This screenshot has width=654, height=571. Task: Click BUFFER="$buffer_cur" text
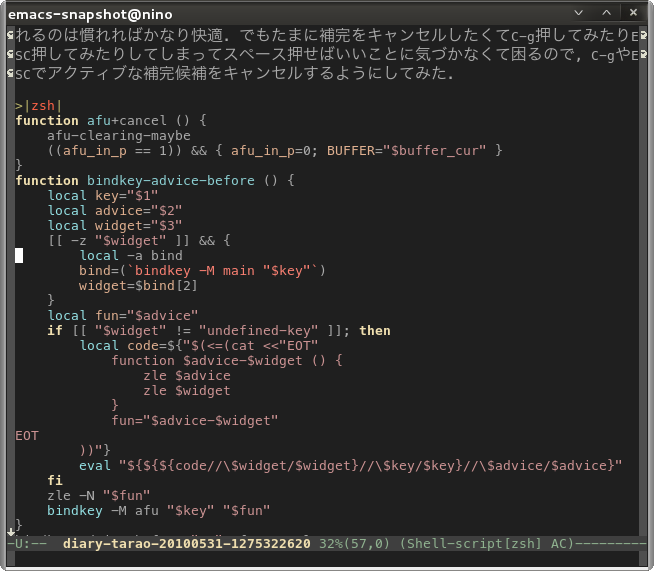[406, 151]
